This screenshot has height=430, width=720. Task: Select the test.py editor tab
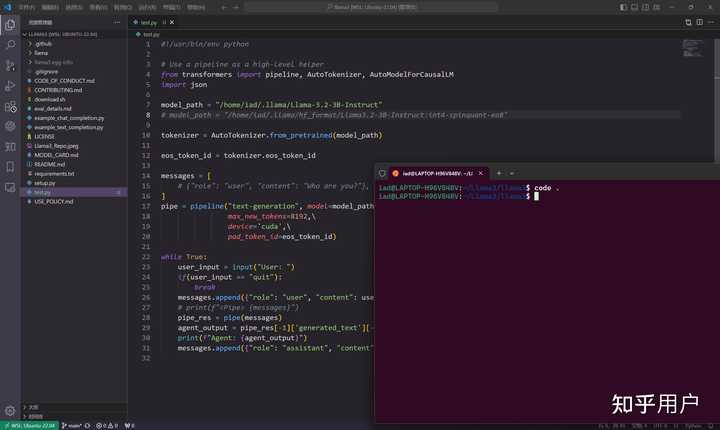pos(149,21)
